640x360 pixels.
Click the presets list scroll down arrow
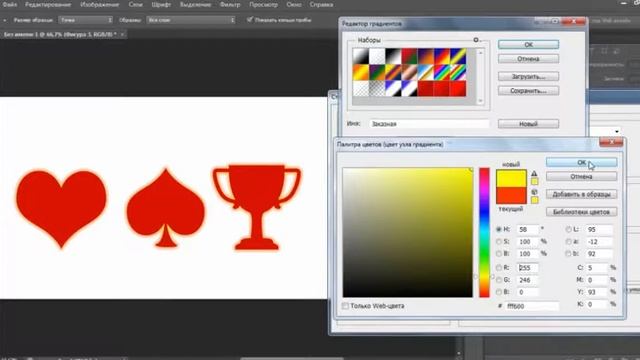[x=480, y=101]
